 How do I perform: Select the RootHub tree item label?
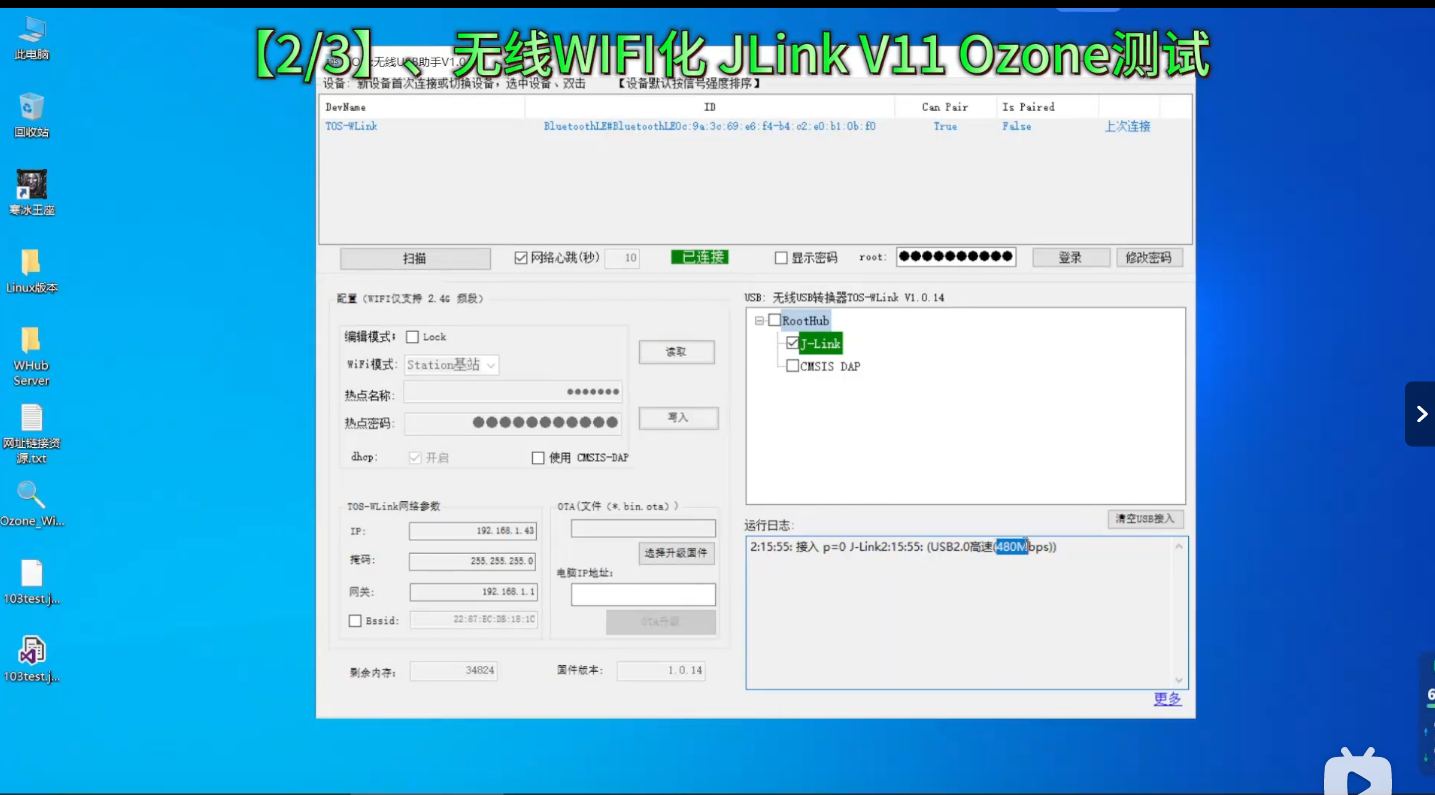(x=805, y=321)
